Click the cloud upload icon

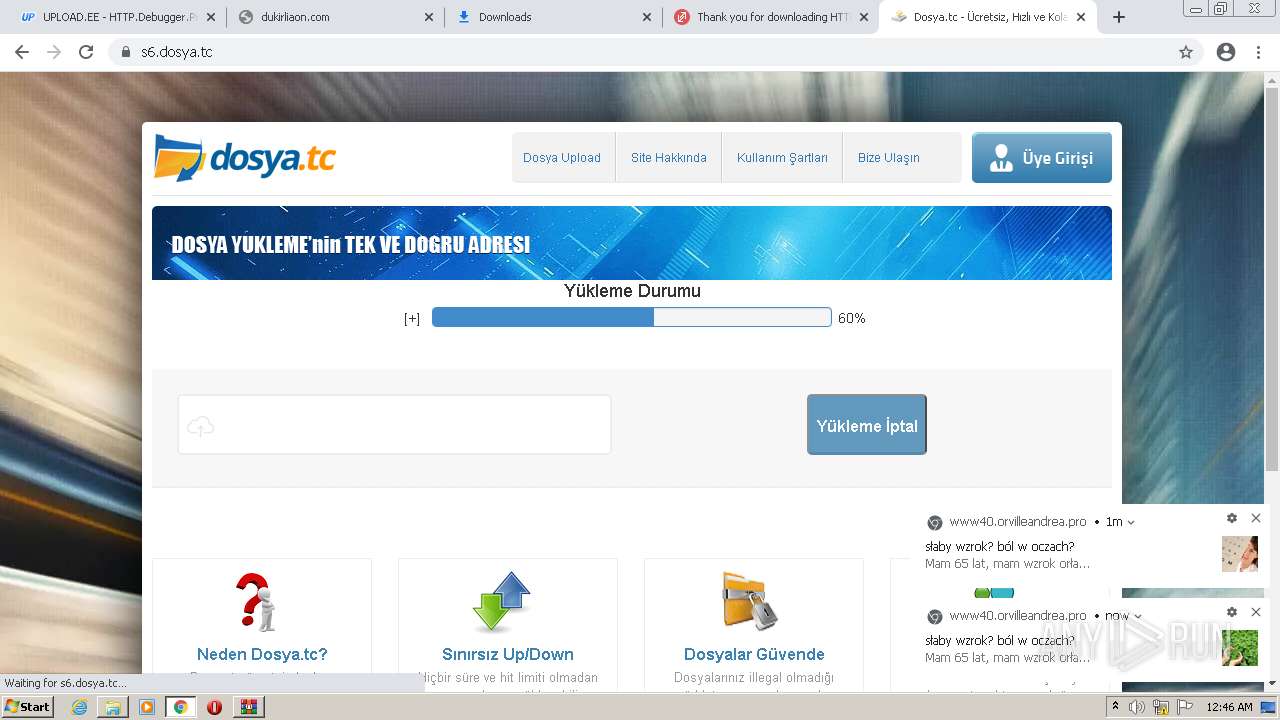coord(201,426)
